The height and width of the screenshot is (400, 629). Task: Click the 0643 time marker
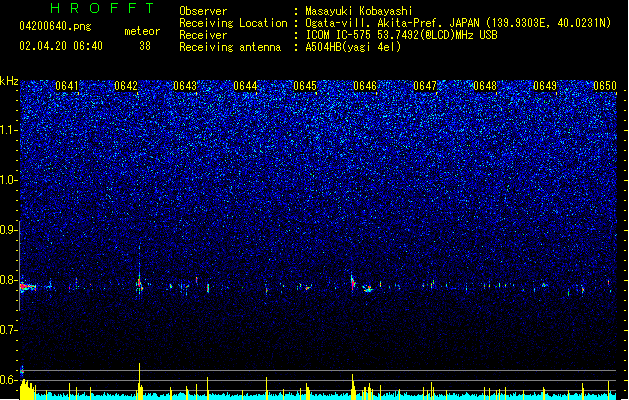pyautogui.click(x=185, y=86)
